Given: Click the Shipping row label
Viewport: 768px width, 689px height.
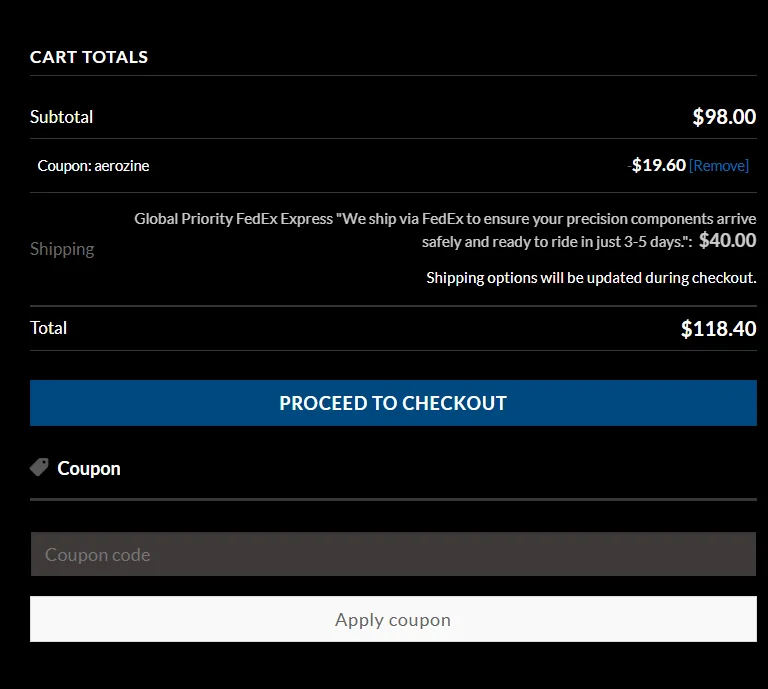Looking at the screenshot, I should (x=62, y=249).
